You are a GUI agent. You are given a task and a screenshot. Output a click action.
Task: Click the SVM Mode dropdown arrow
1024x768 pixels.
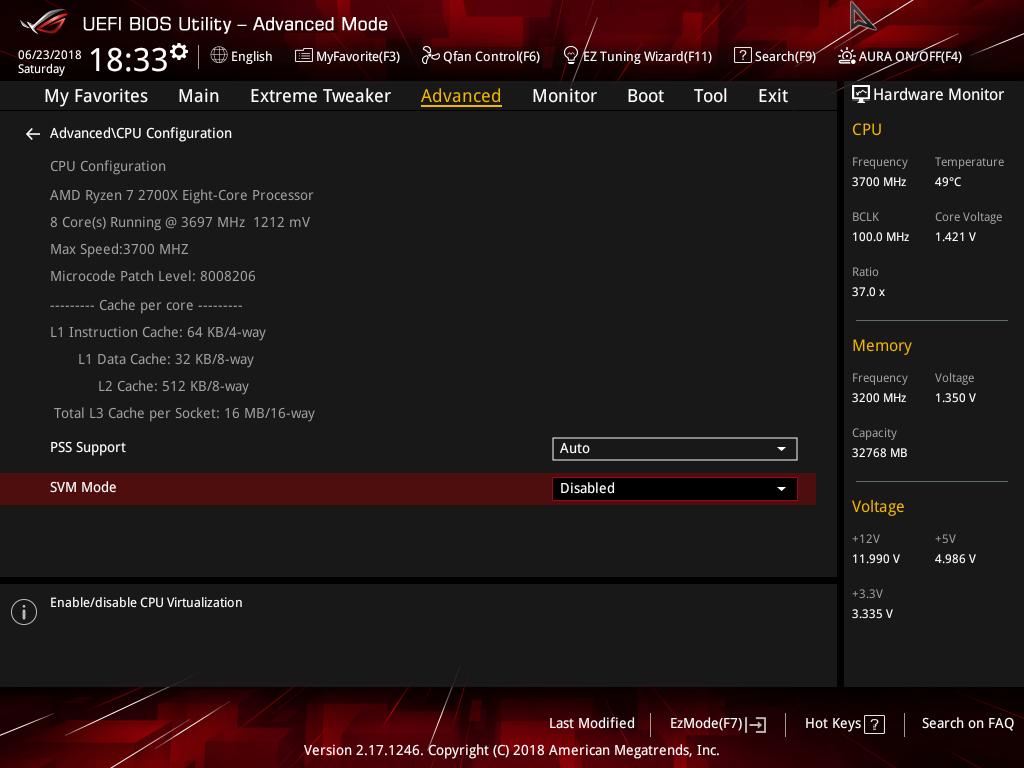point(781,489)
